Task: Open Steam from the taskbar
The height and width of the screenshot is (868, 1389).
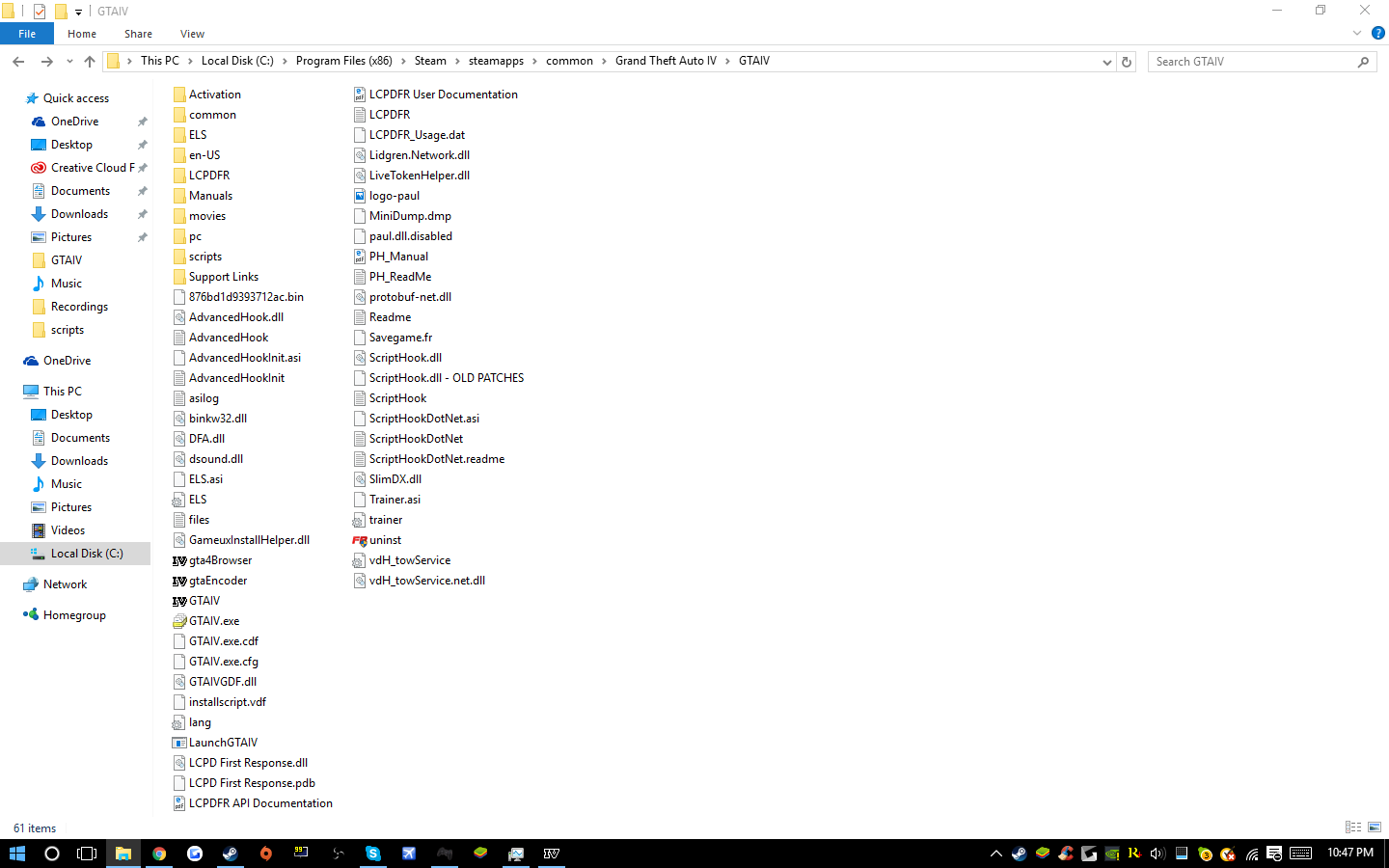Action: click(231, 854)
